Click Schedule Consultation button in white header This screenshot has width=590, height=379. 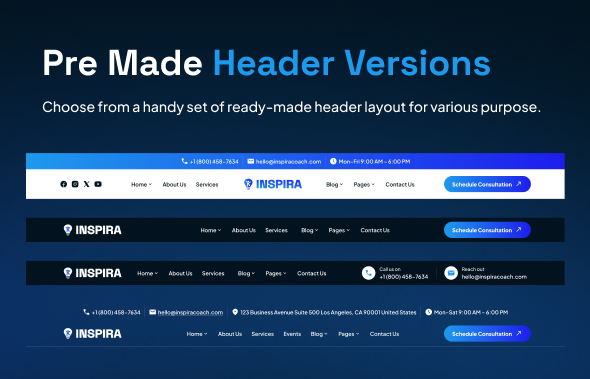click(487, 184)
